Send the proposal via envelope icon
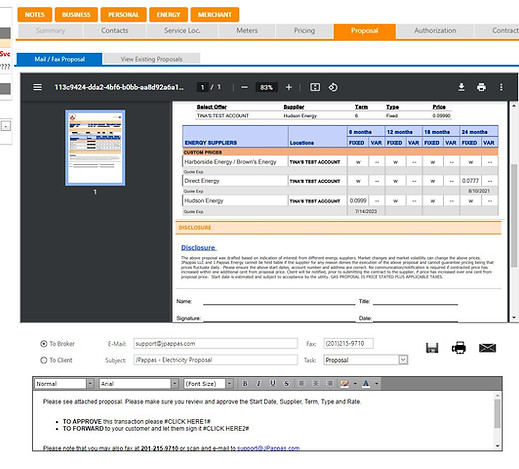The image size is (519, 469). [487, 348]
